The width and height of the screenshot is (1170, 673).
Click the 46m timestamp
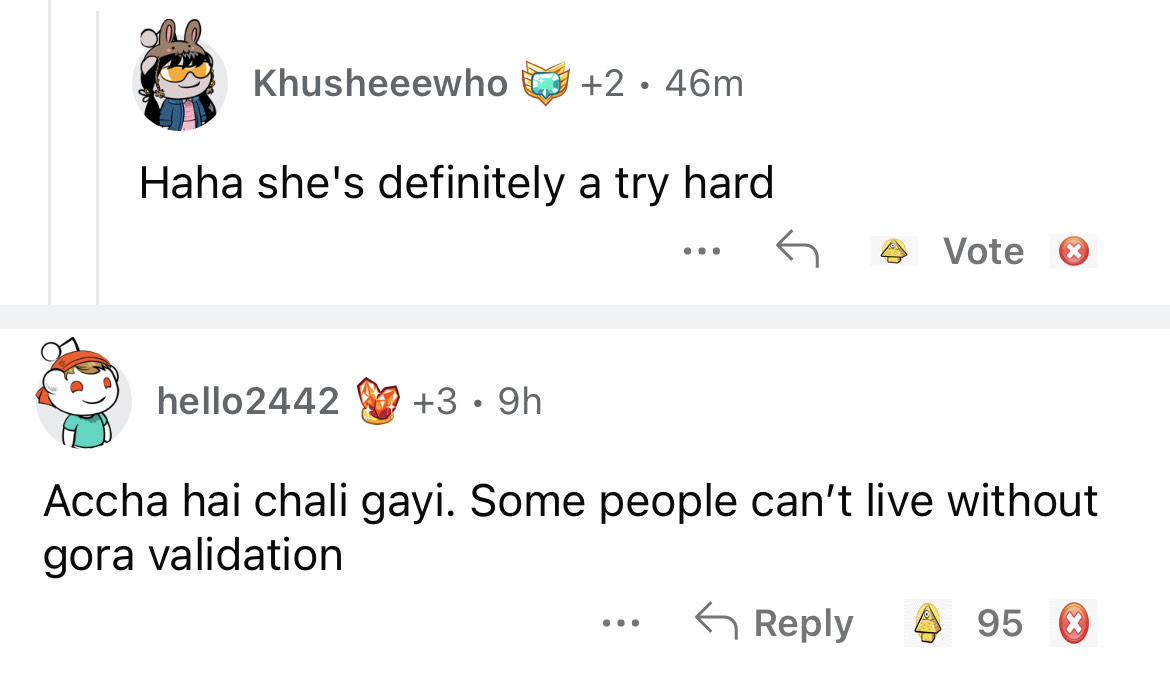(704, 83)
